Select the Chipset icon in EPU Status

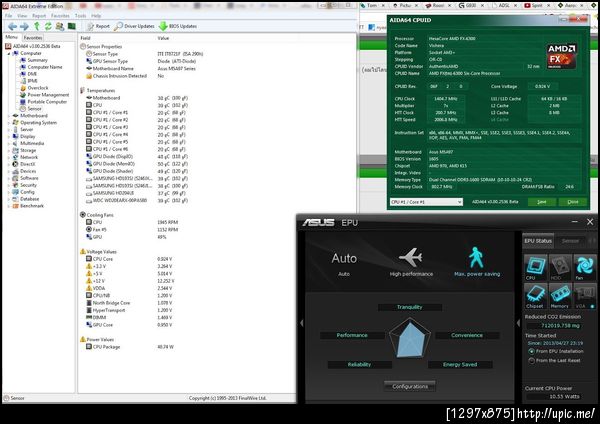[535, 296]
